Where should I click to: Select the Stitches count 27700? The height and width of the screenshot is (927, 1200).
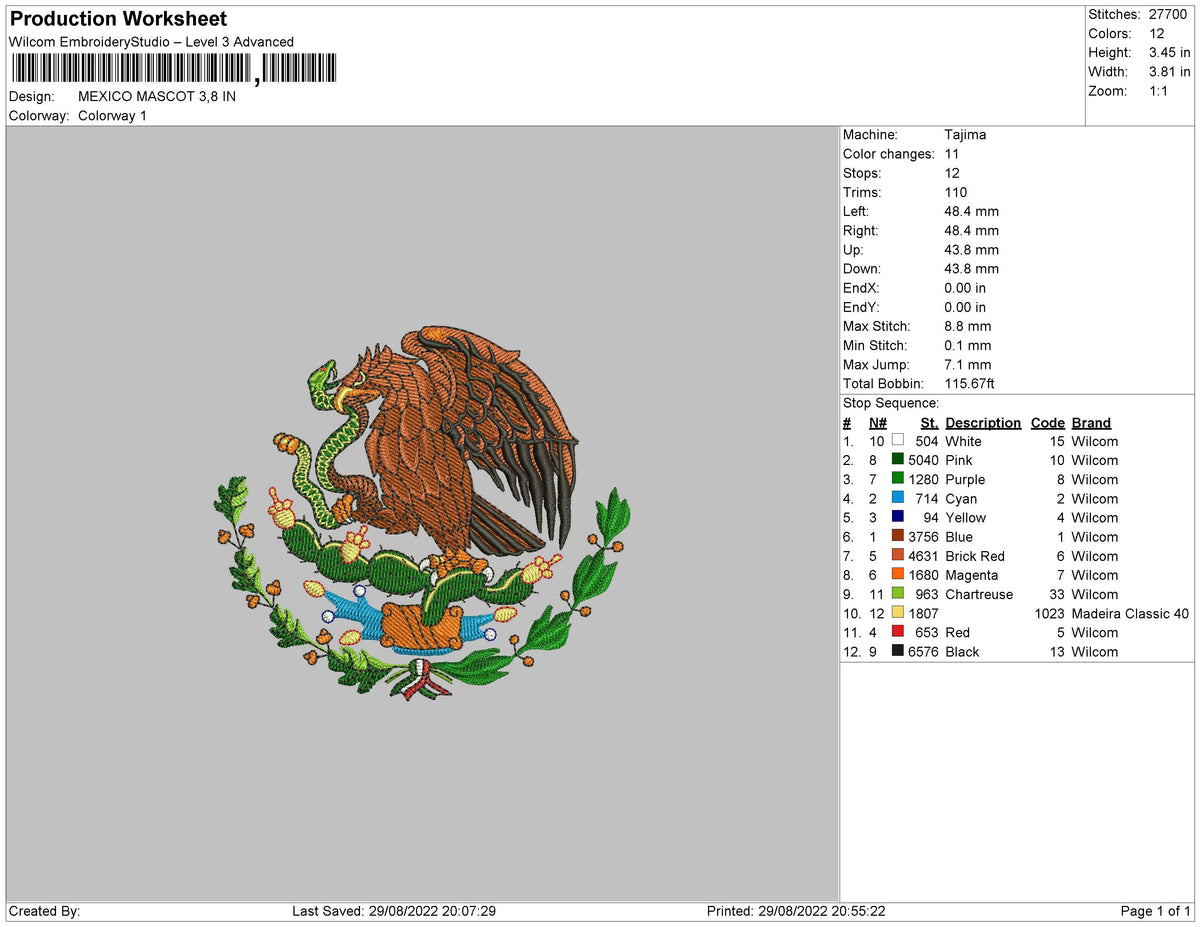(x=1168, y=14)
